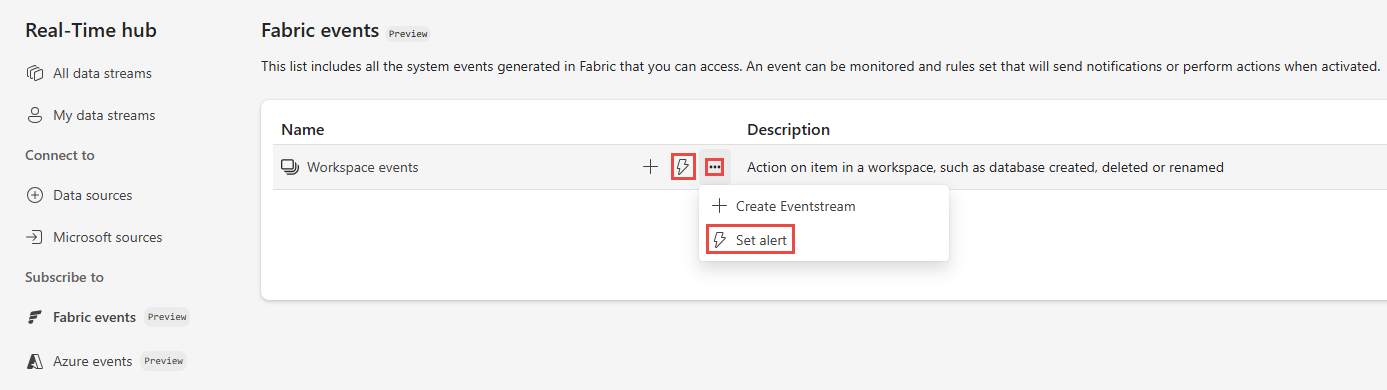
Task: Open the Workspace events name link
Action: tap(362, 167)
